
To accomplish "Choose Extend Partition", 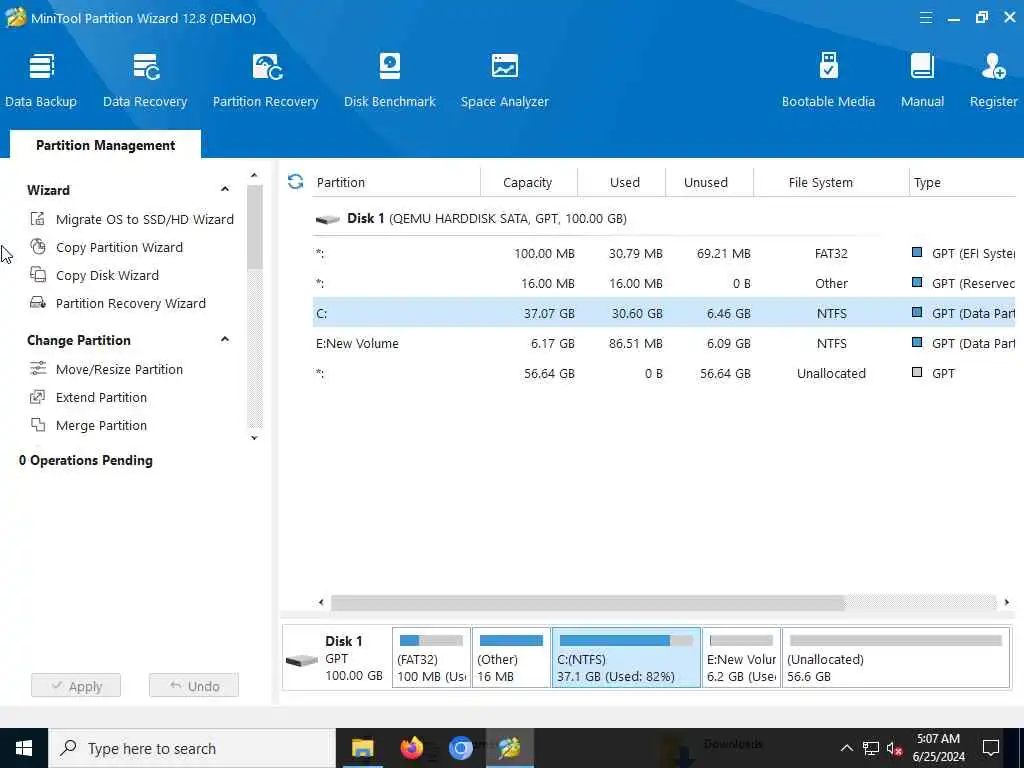I will tap(88, 398).
